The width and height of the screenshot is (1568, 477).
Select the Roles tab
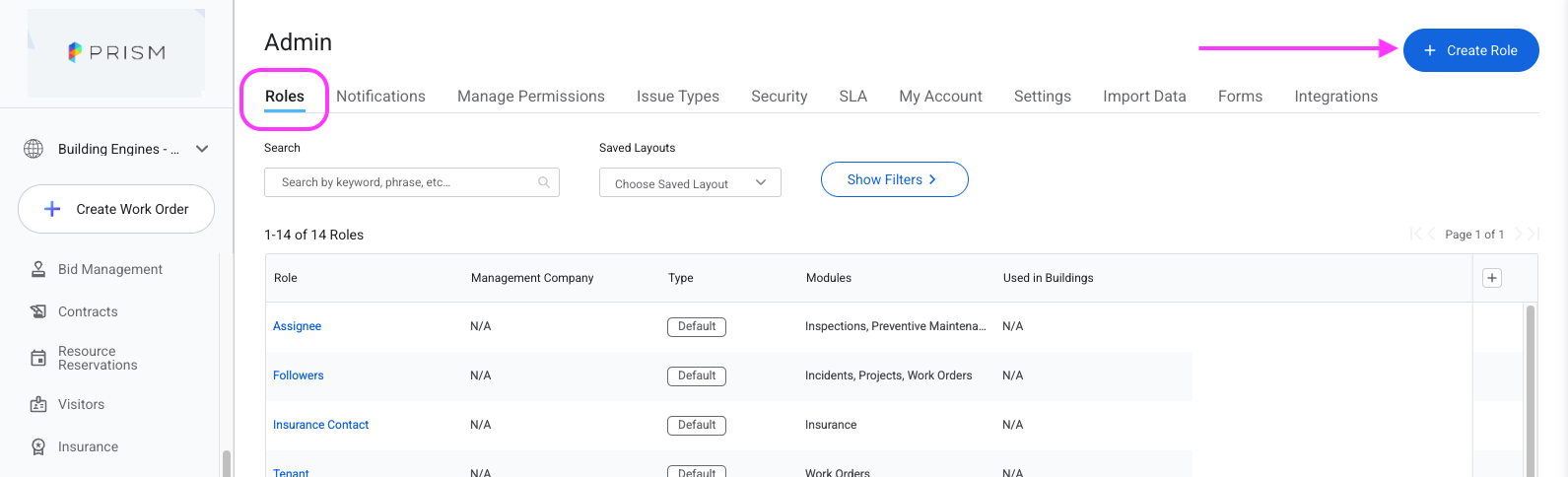[x=285, y=96]
